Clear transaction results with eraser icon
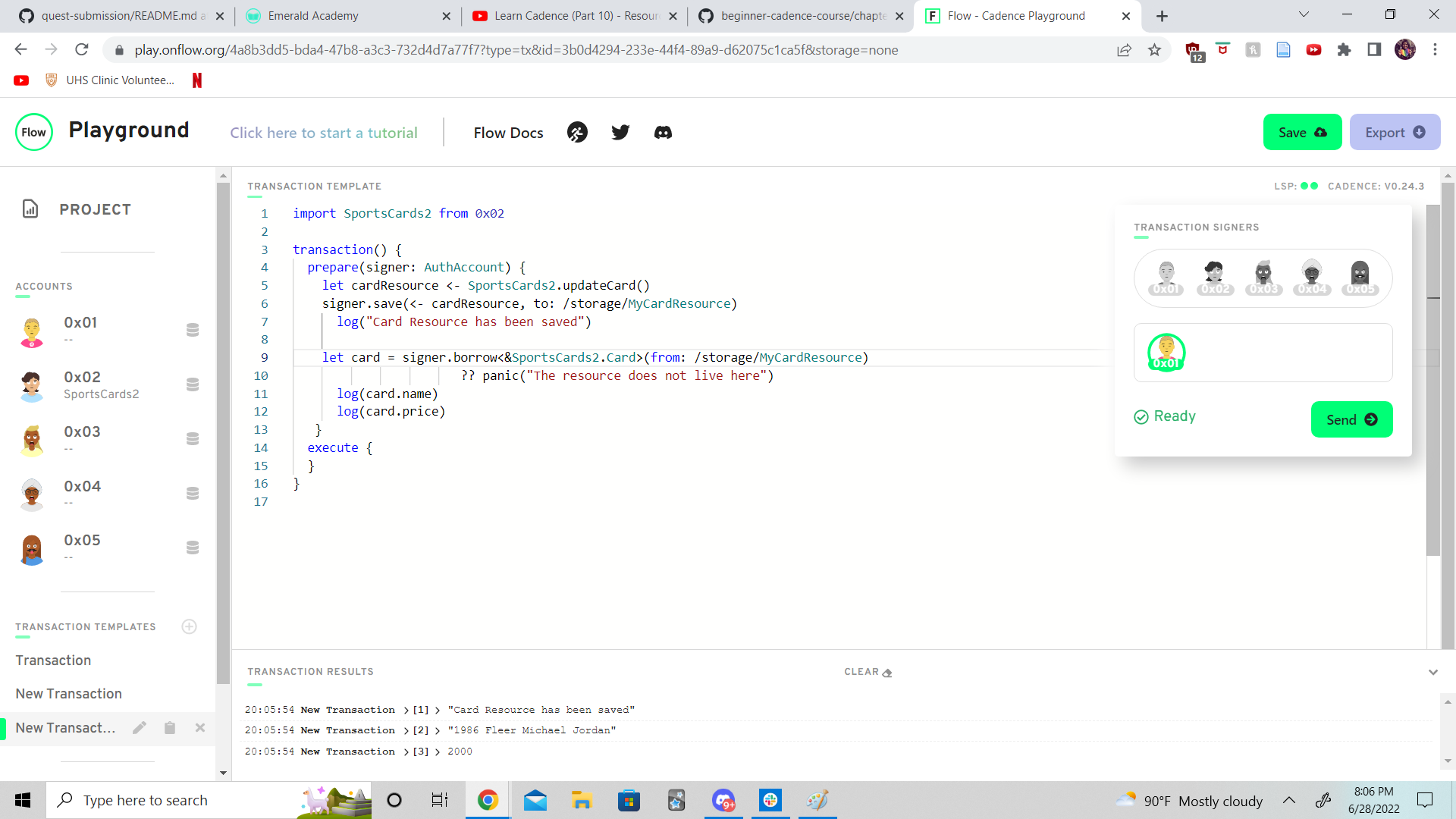 pyautogui.click(x=886, y=672)
